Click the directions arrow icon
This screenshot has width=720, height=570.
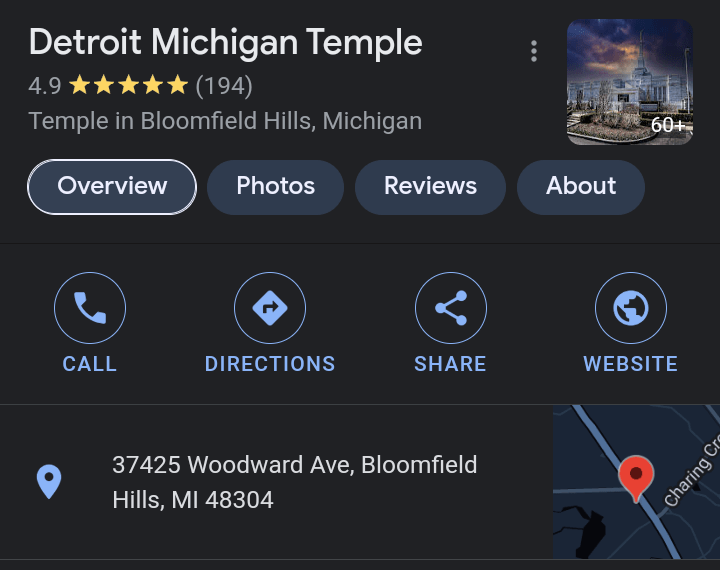[x=270, y=309]
